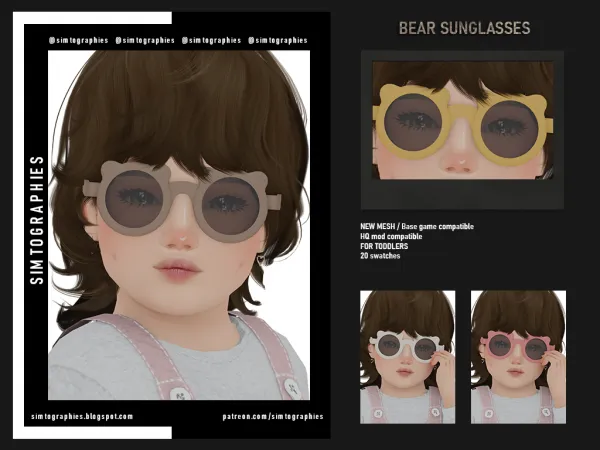Click the 'HQ mod compatible' line
The width and height of the screenshot is (600, 450).
pyautogui.click(x=391, y=236)
